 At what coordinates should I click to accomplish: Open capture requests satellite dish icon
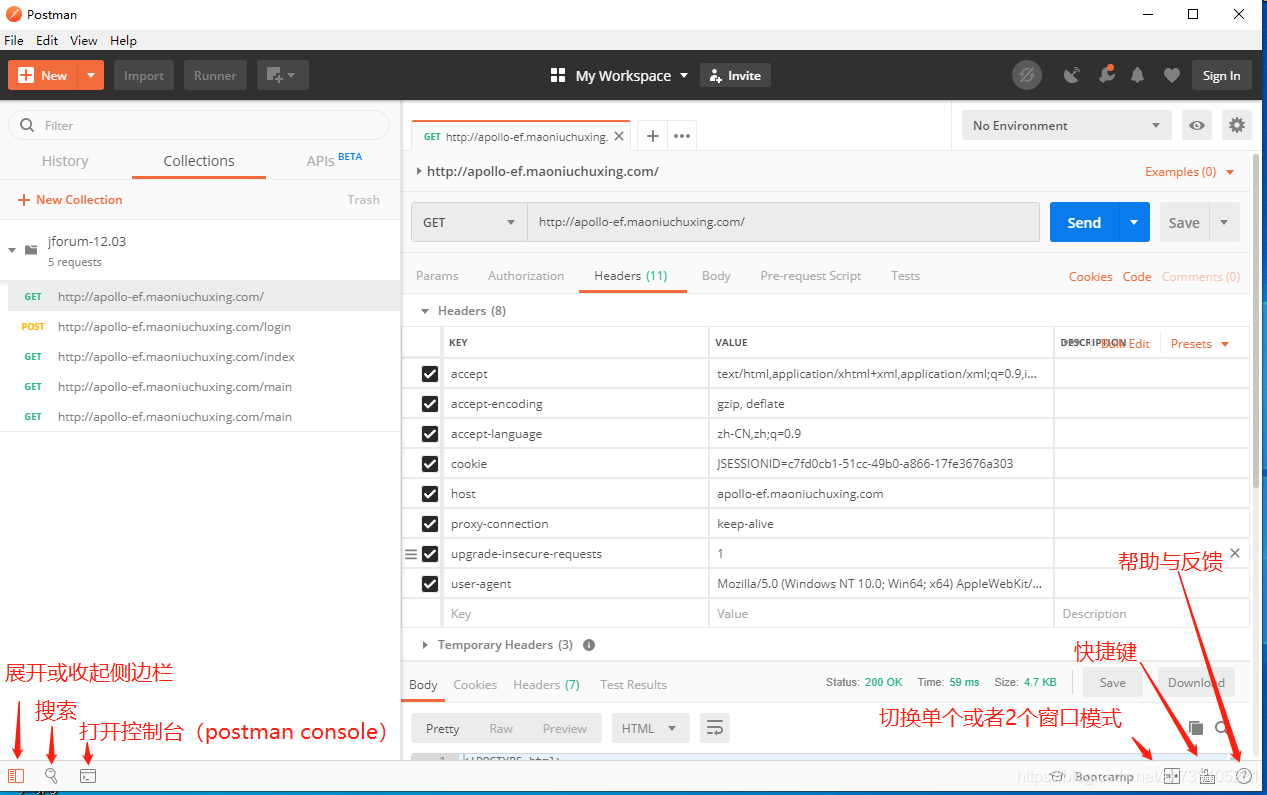coord(1072,75)
